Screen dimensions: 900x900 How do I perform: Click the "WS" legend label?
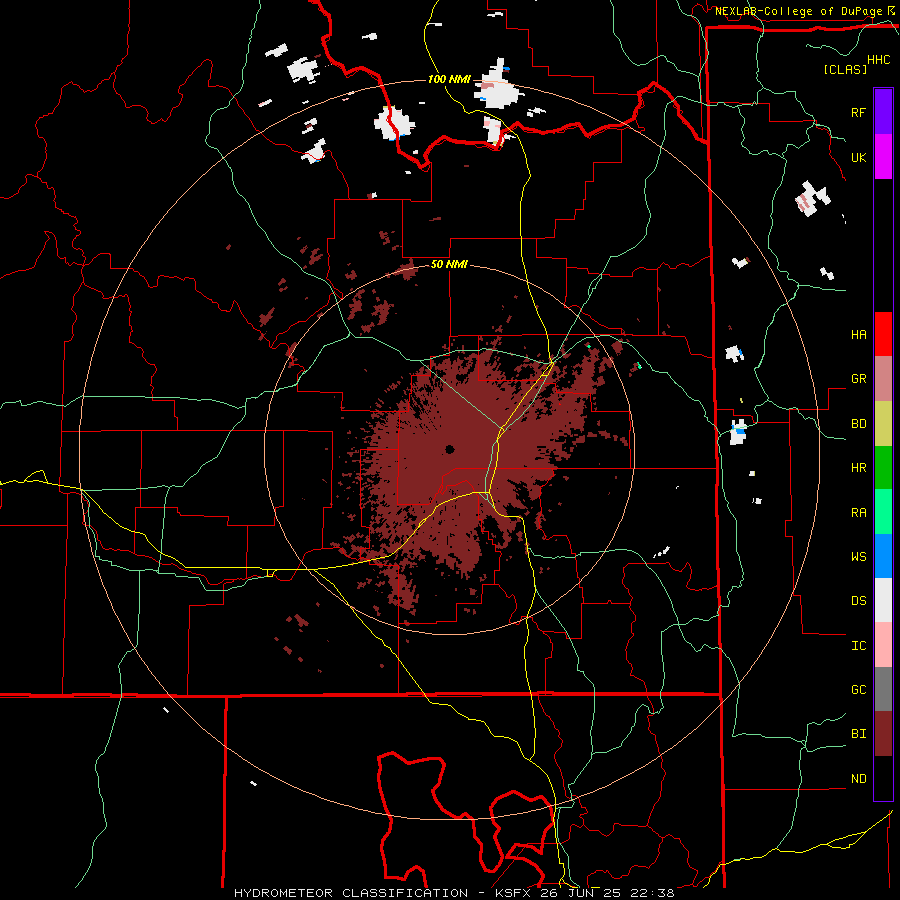tap(858, 556)
